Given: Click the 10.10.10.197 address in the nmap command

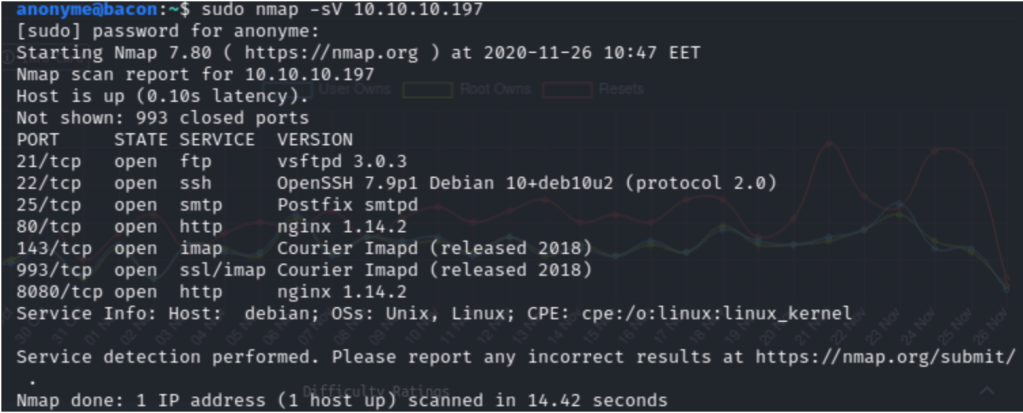Looking at the screenshot, I should (400, 10).
